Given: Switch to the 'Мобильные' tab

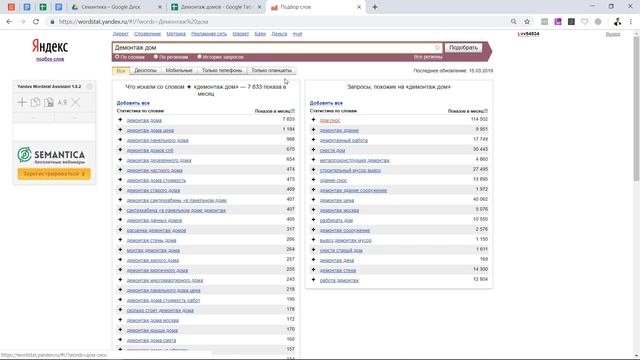Looking at the screenshot, I should coord(179,71).
